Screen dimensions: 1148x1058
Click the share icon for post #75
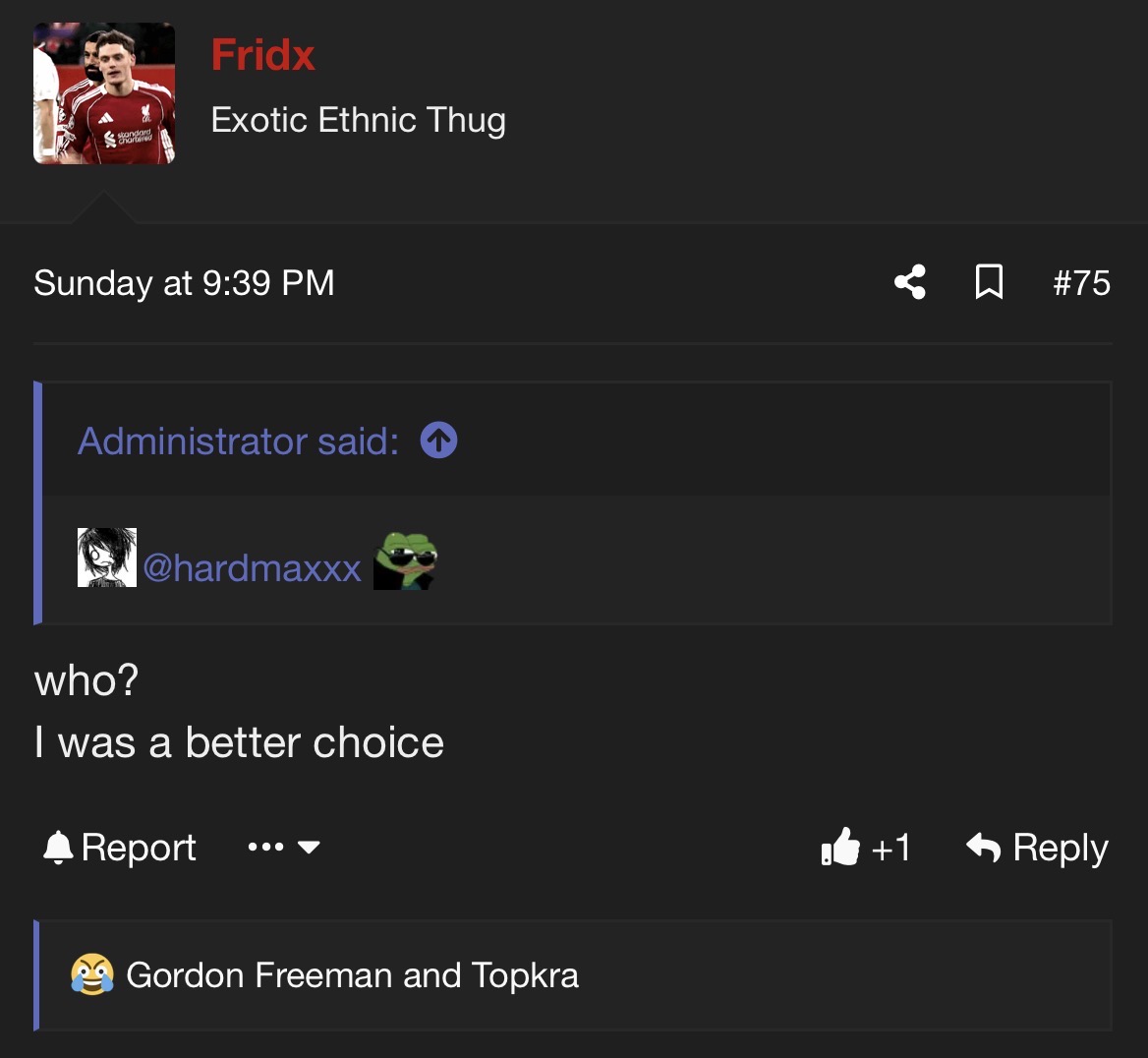click(x=910, y=282)
